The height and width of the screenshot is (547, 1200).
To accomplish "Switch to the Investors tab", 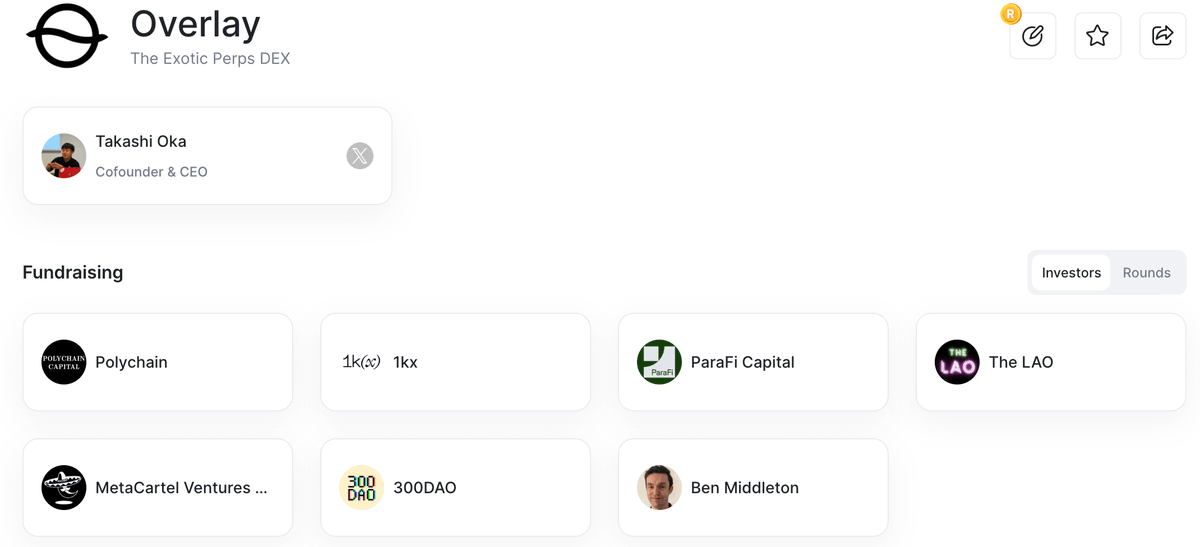I will pos(1071,273).
